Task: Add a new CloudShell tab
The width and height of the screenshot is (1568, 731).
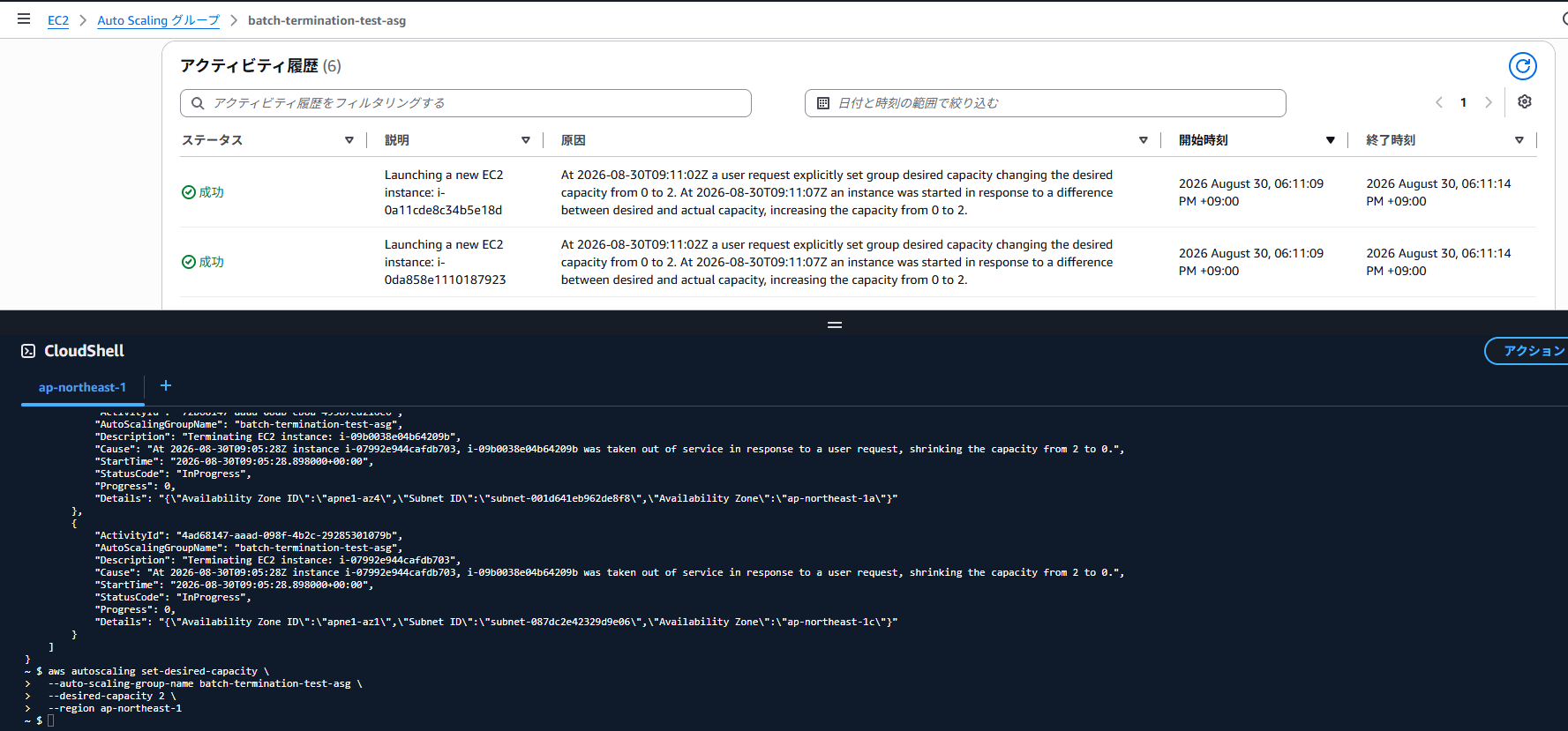Action: [165, 385]
